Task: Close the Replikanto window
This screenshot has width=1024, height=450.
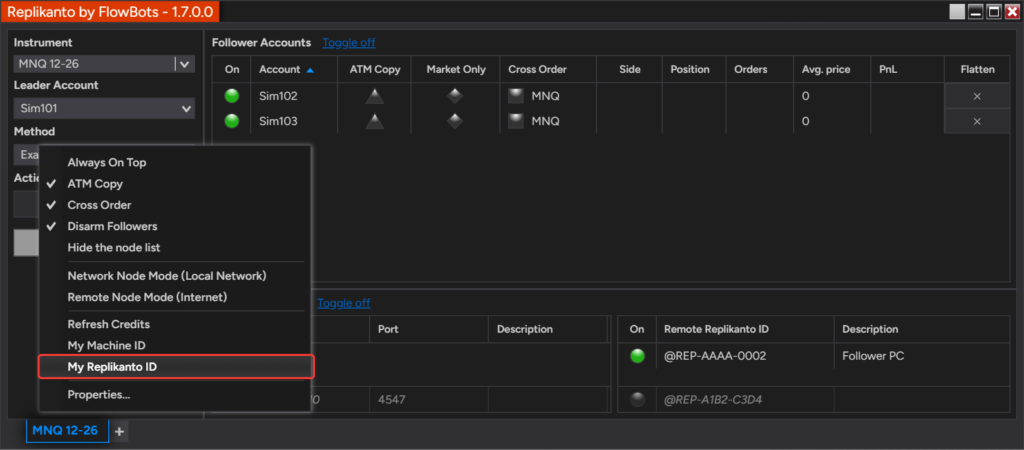Action: pyautogui.click(x=1012, y=12)
